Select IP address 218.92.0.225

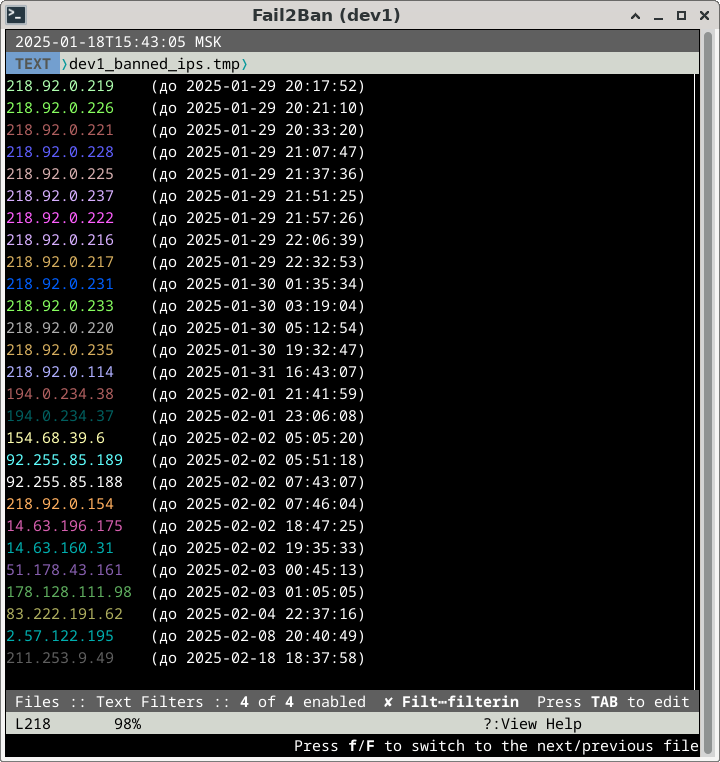(60, 174)
